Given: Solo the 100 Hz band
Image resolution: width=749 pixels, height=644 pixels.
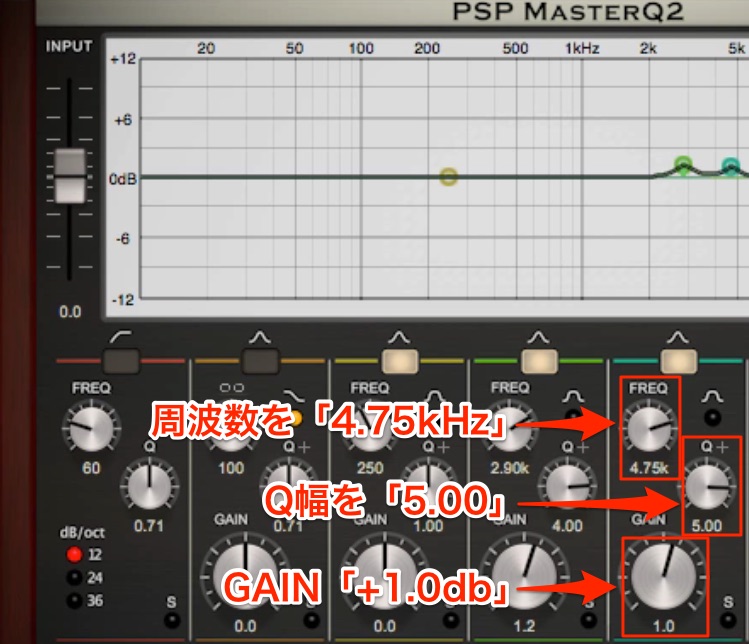Looking at the screenshot, I should coord(311,621).
